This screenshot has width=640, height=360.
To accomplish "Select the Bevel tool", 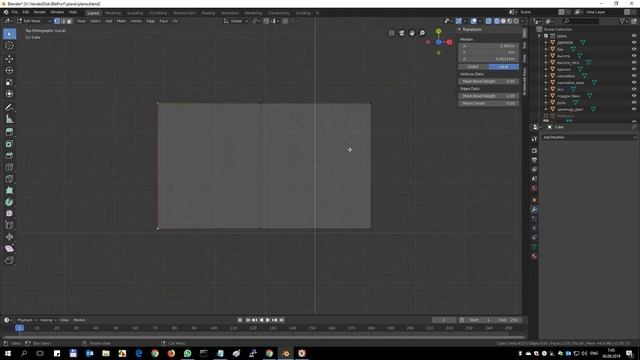I will click(9, 156).
